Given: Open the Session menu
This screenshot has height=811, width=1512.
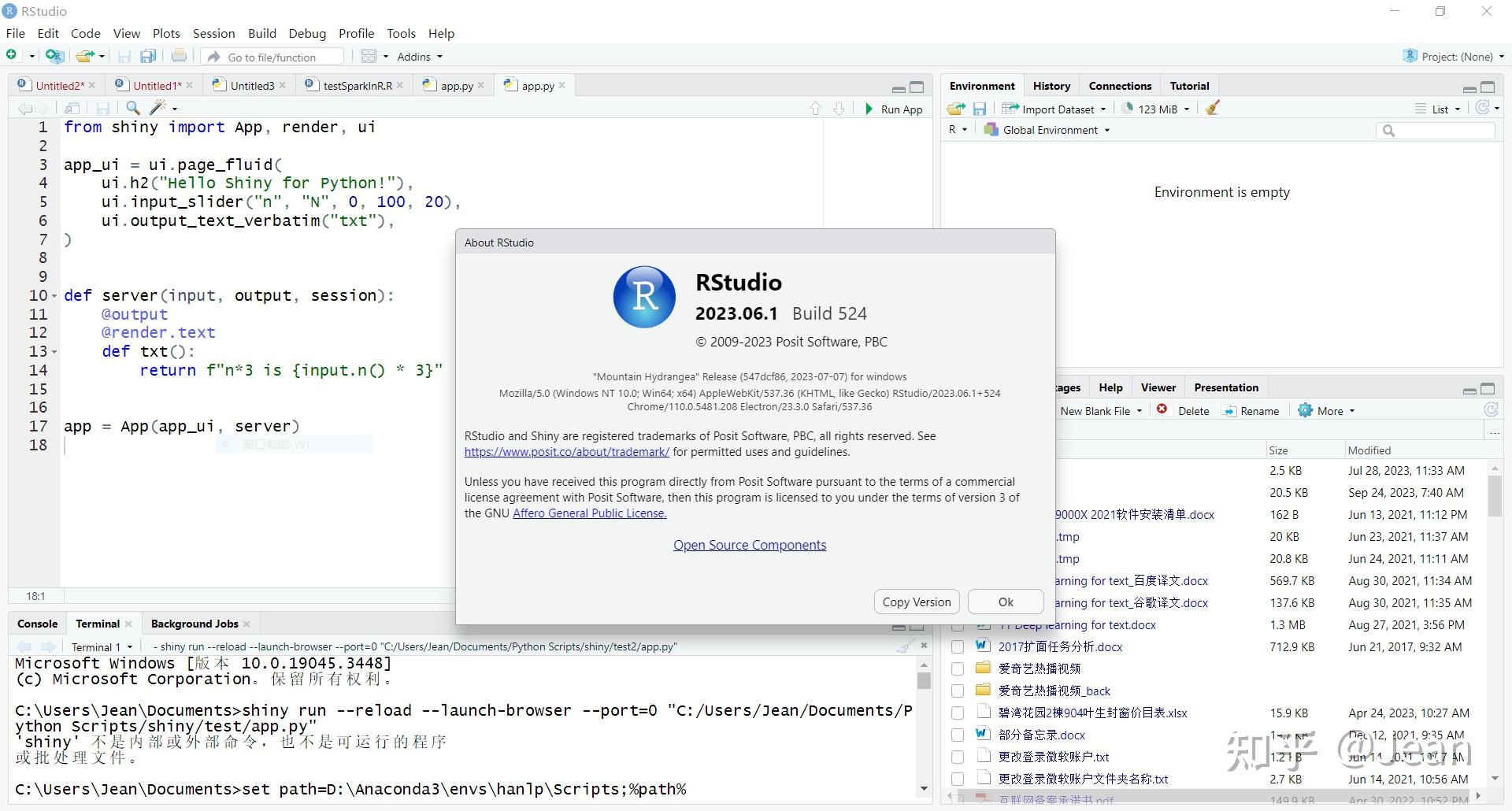Looking at the screenshot, I should 214,33.
